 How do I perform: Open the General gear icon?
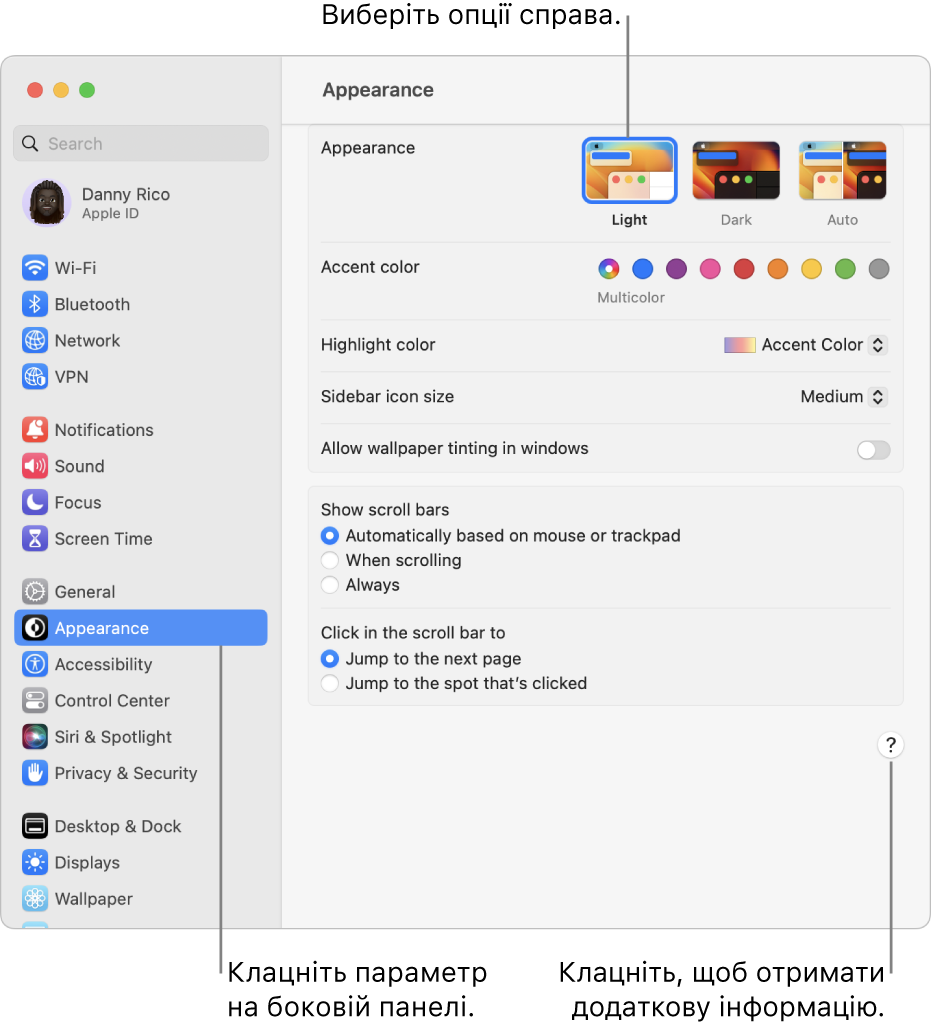coord(35,592)
